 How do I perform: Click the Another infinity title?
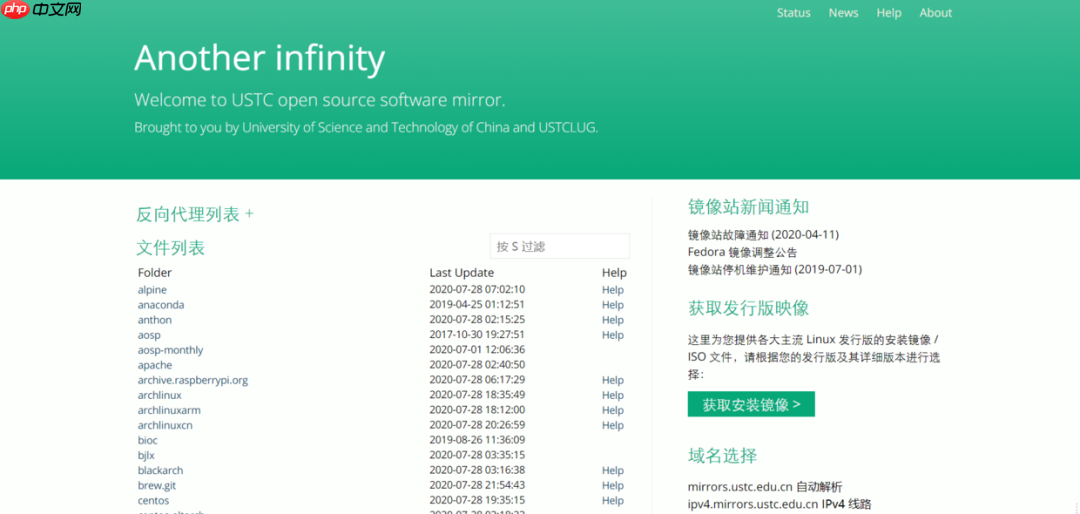[260, 58]
